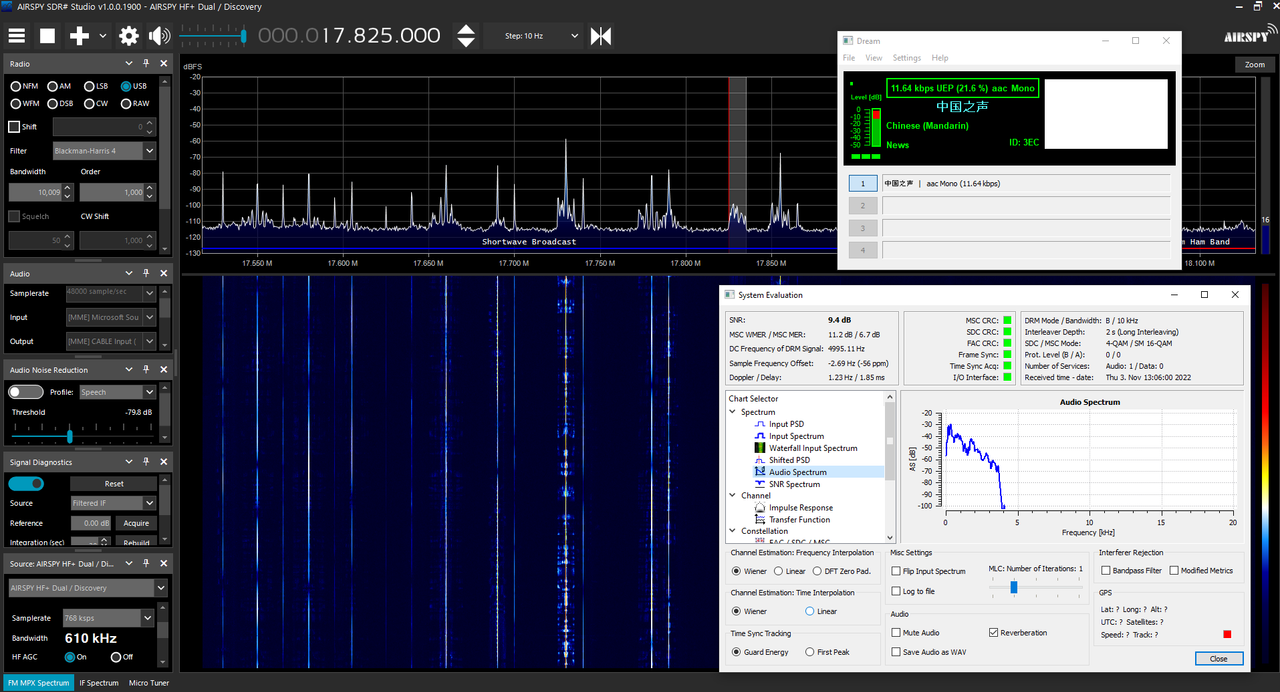Toggle Audio Noise Reduction switch on
The image size is (1280, 692).
tap(26, 392)
